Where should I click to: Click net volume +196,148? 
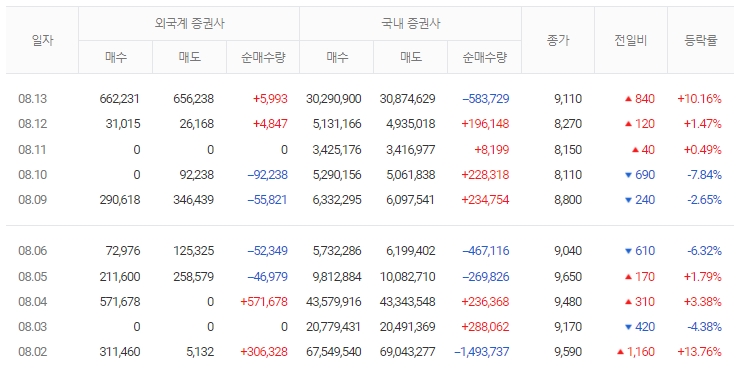tap(485, 124)
